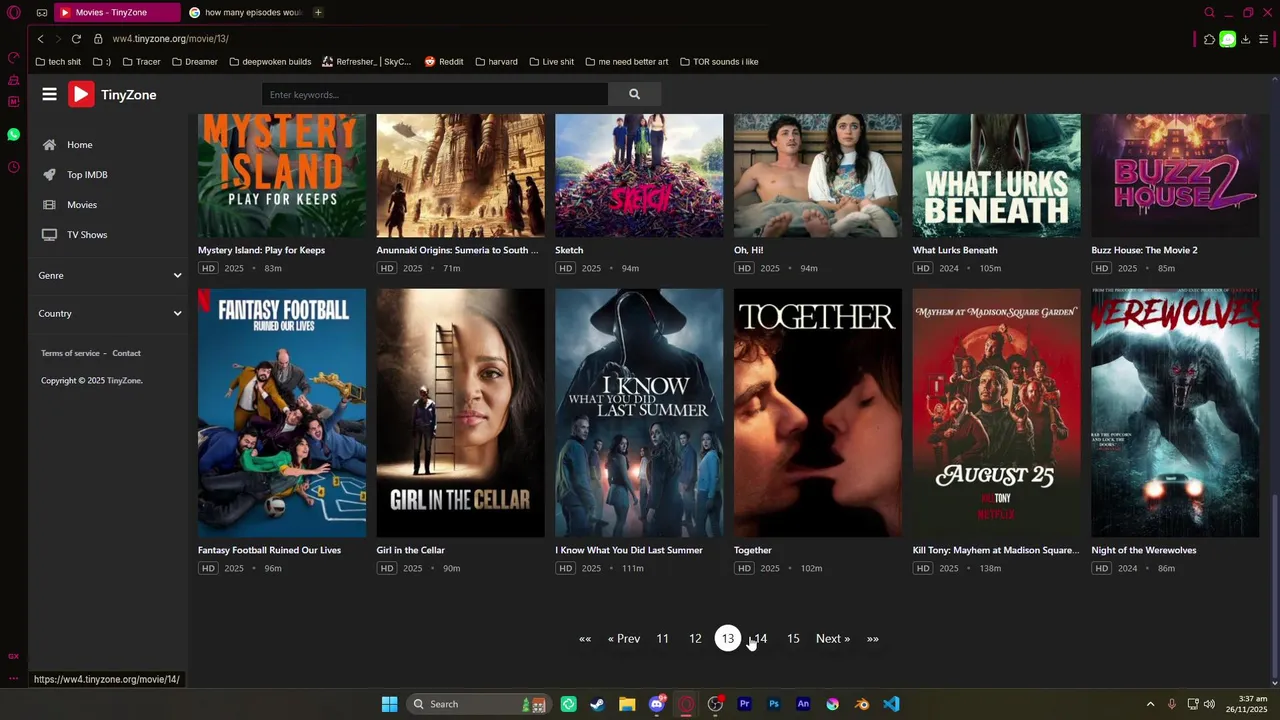
Task: Click the magnifier search button
Action: (634, 94)
